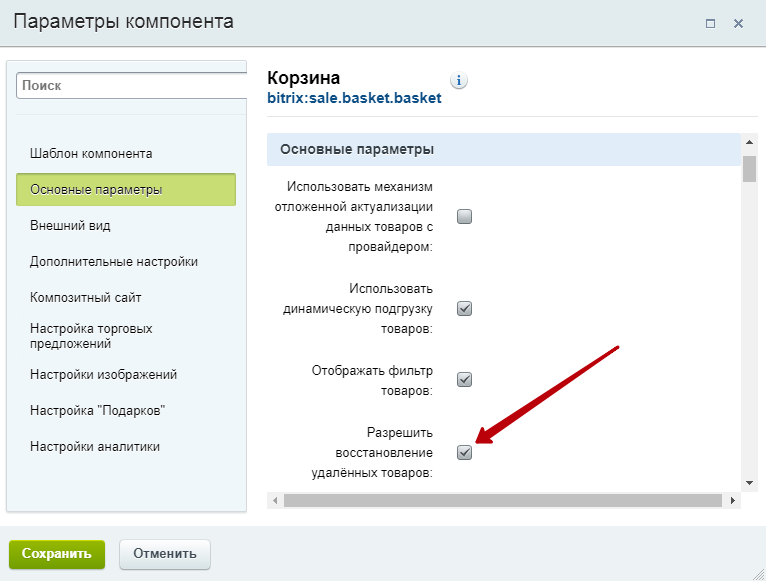The width and height of the screenshot is (766, 581).
Task: Click the vertical scrollbar down arrow
Action: tap(749, 482)
